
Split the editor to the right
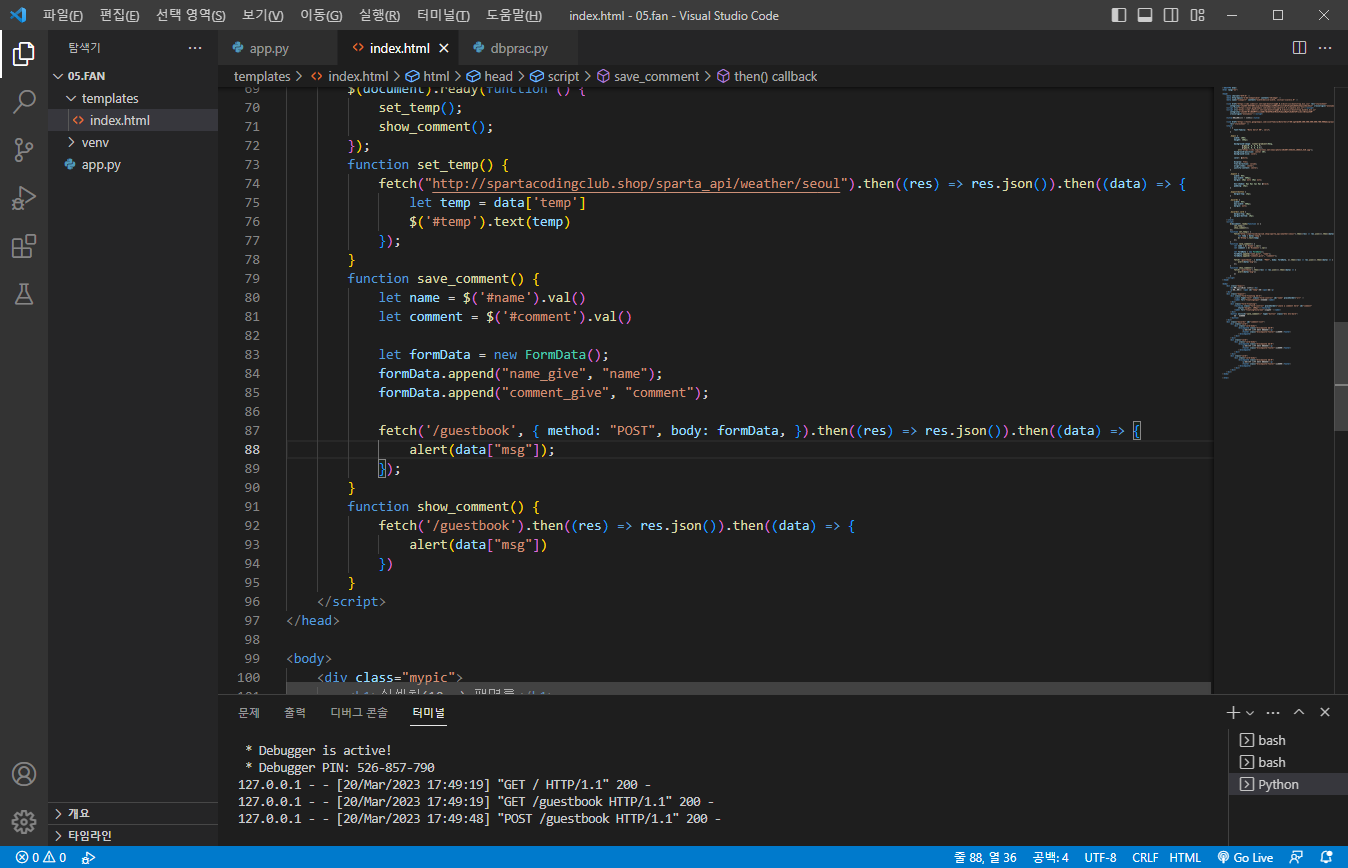1299,48
